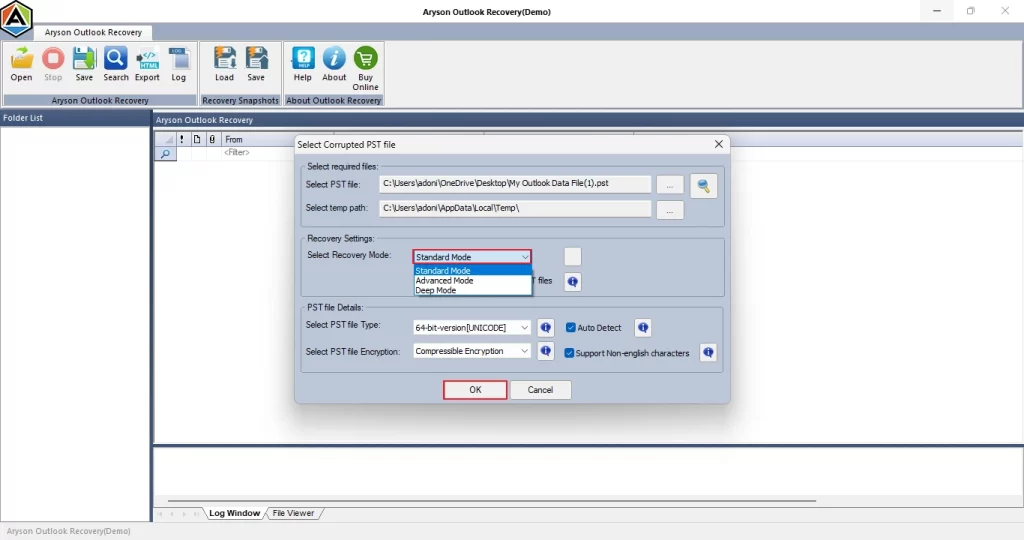Screen dimensions: 1024x540
Task: Choose Advanced Mode from the list
Action: point(473,281)
